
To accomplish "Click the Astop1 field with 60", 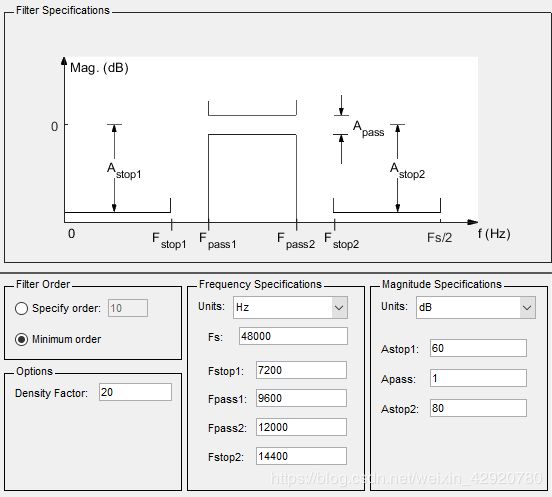I will pyautogui.click(x=478, y=348).
